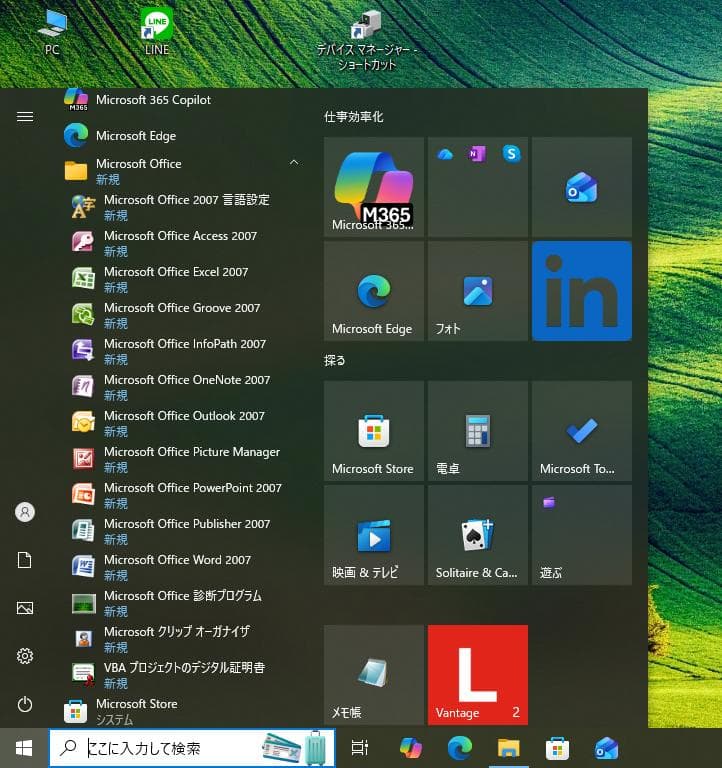The height and width of the screenshot is (768, 722).
Task: Open Settings gear in Start sidebar
Action: click(x=25, y=656)
